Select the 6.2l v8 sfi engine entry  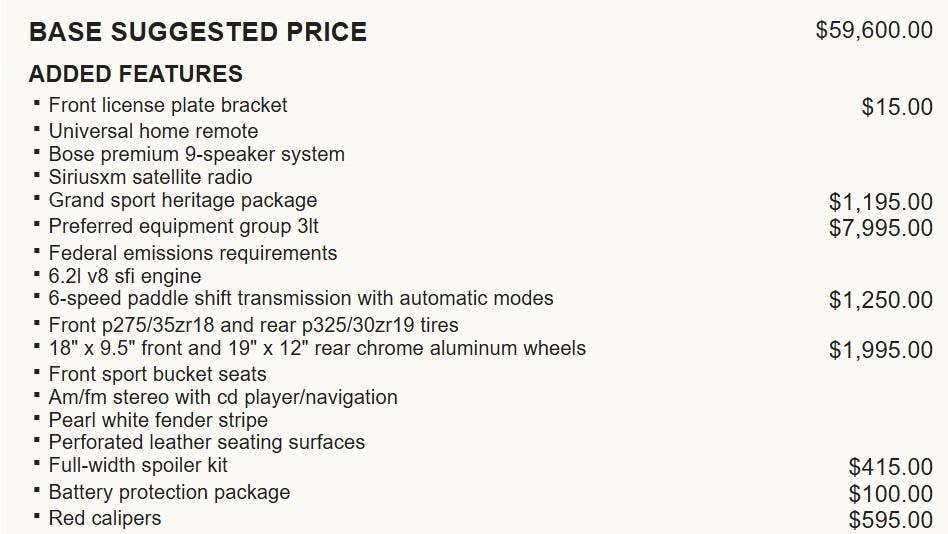pyautogui.click(x=124, y=276)
